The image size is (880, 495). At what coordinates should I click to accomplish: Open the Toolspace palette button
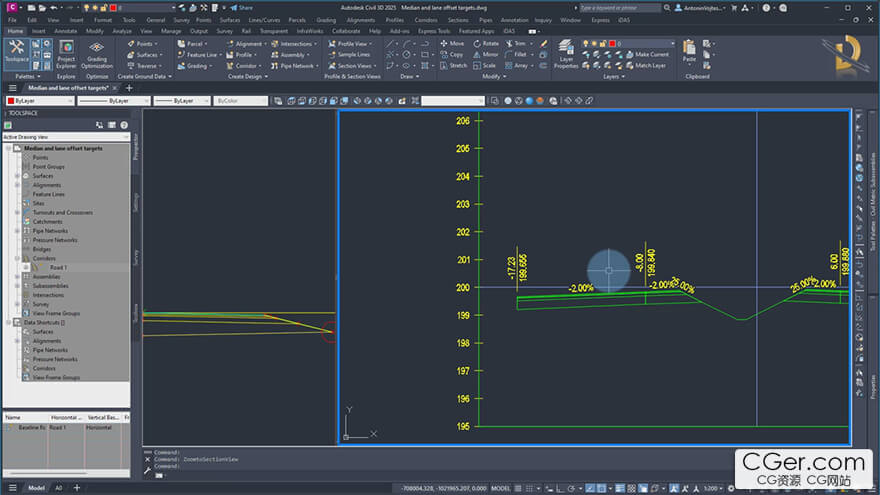point(16,52)
